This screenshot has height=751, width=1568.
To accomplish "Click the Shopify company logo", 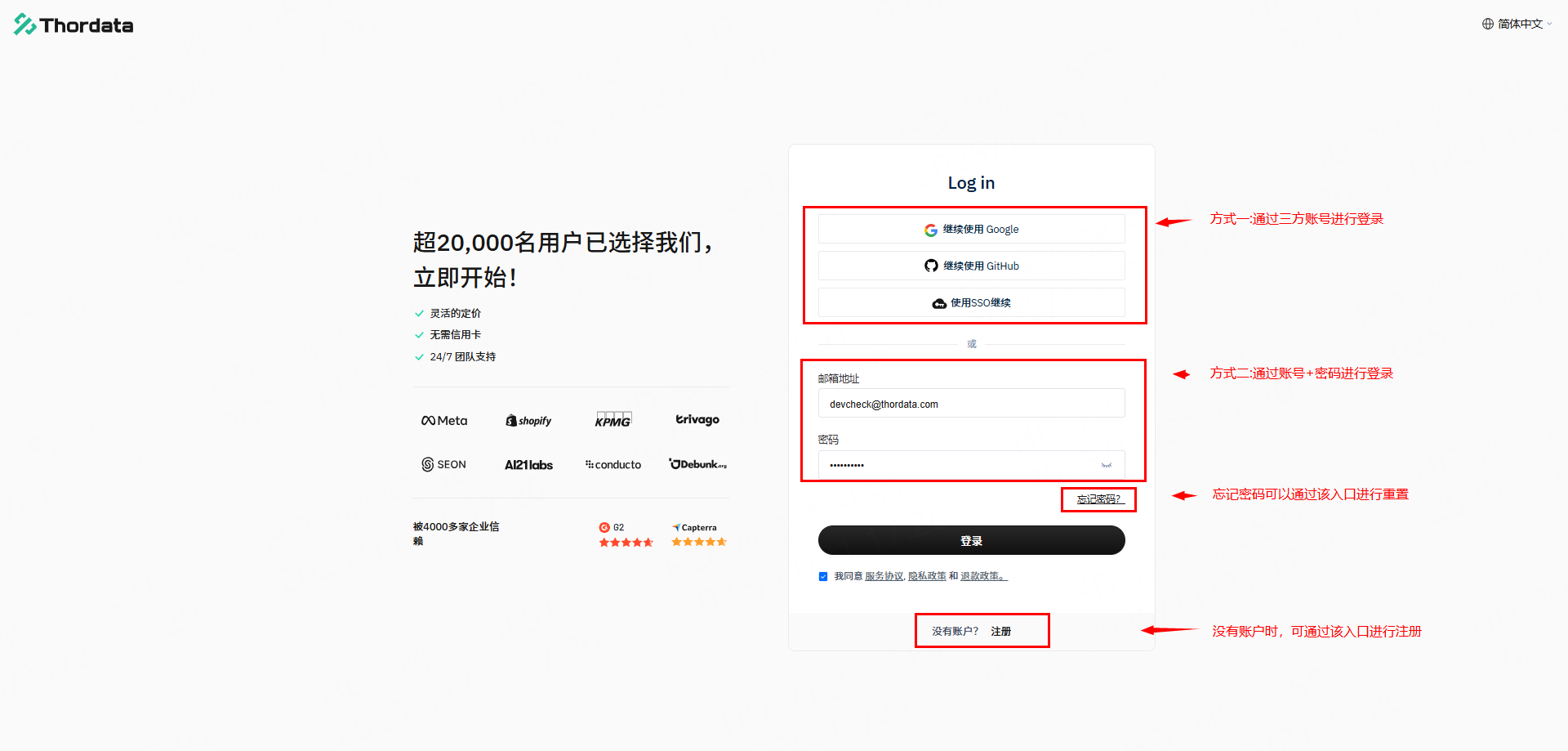I will [528, 421].
